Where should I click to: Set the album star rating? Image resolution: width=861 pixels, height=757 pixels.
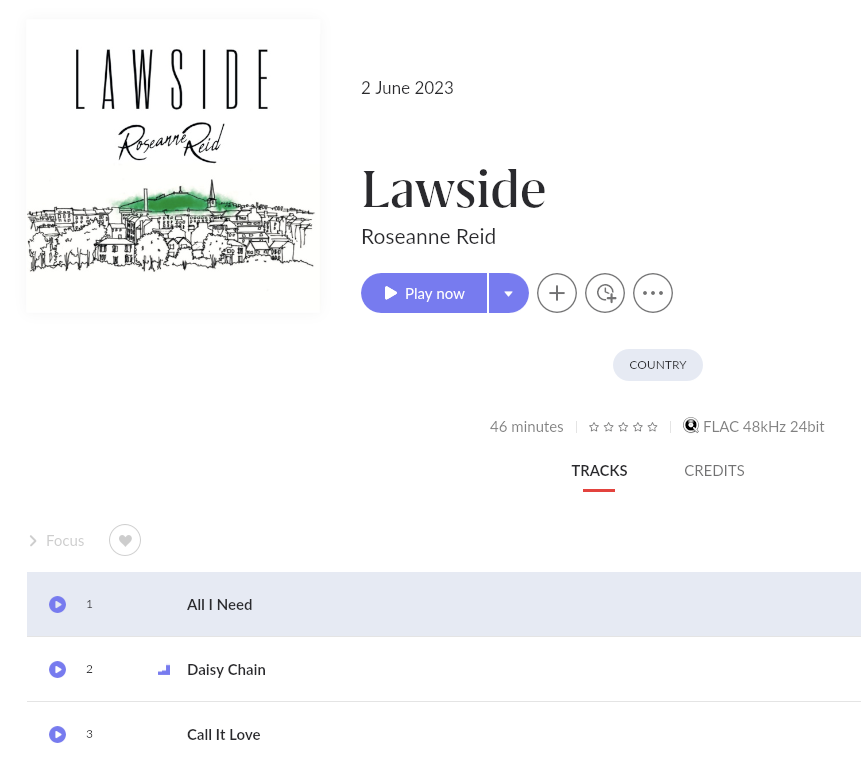point(623,427)
